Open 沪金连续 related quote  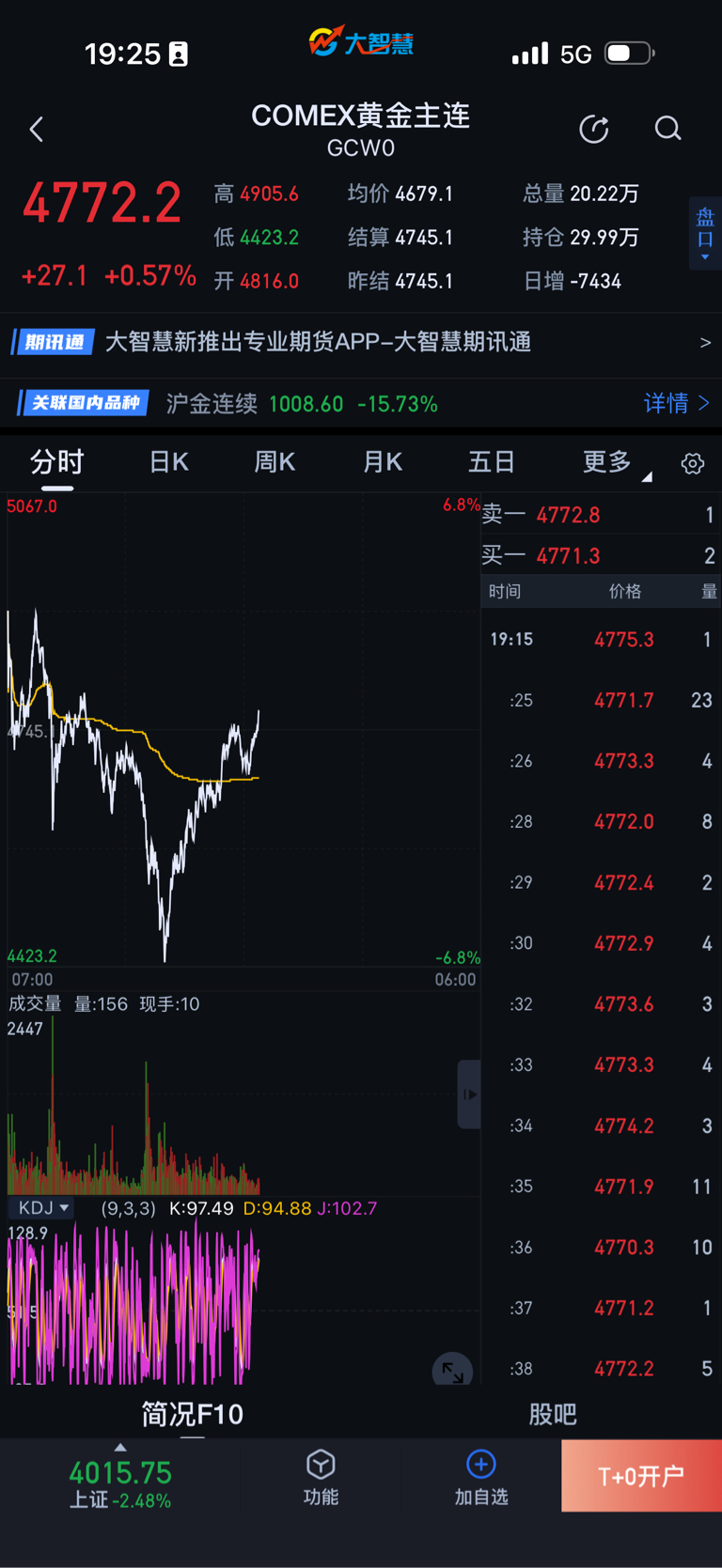(301, 404)
